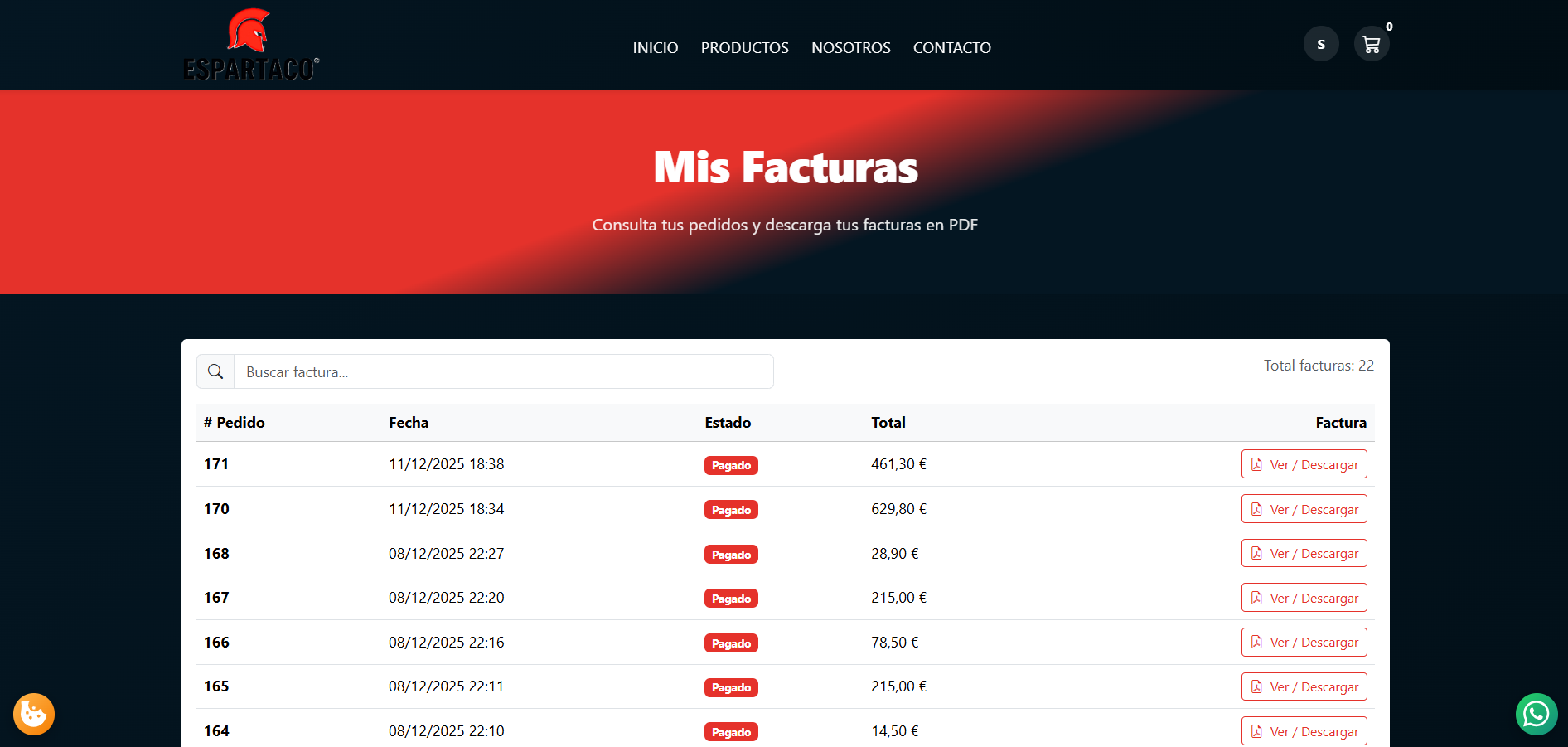Click the Espartaco helmet logo
The image size is (1568, 747).
pos(251,46)
